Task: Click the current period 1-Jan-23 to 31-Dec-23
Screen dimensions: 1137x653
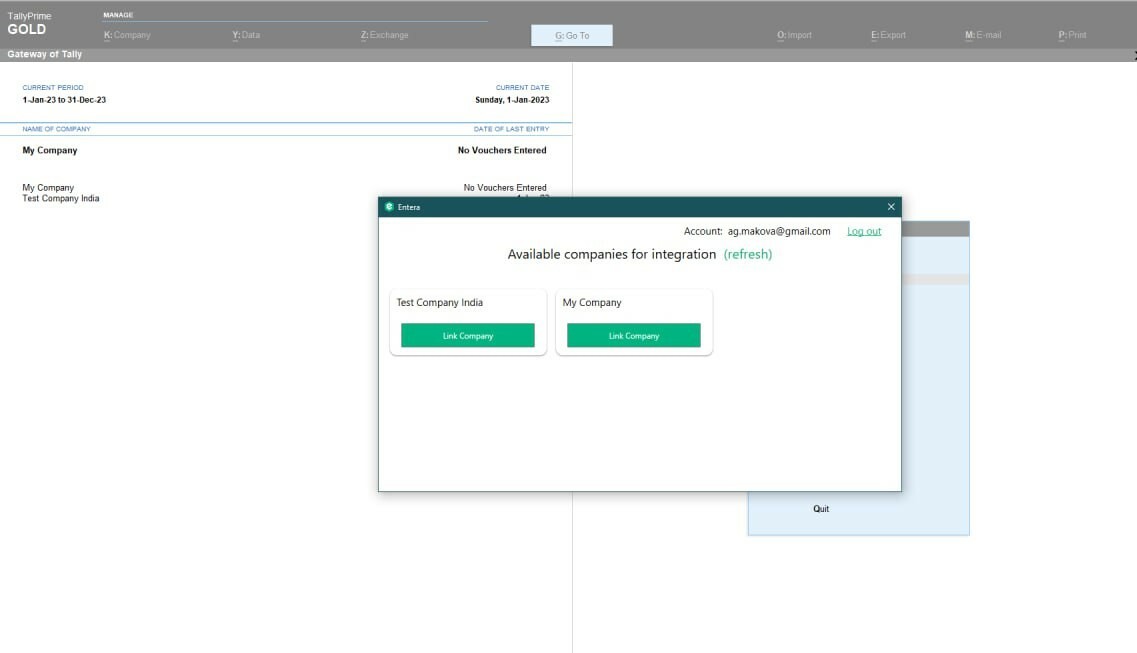Action: tap(64, 100)
